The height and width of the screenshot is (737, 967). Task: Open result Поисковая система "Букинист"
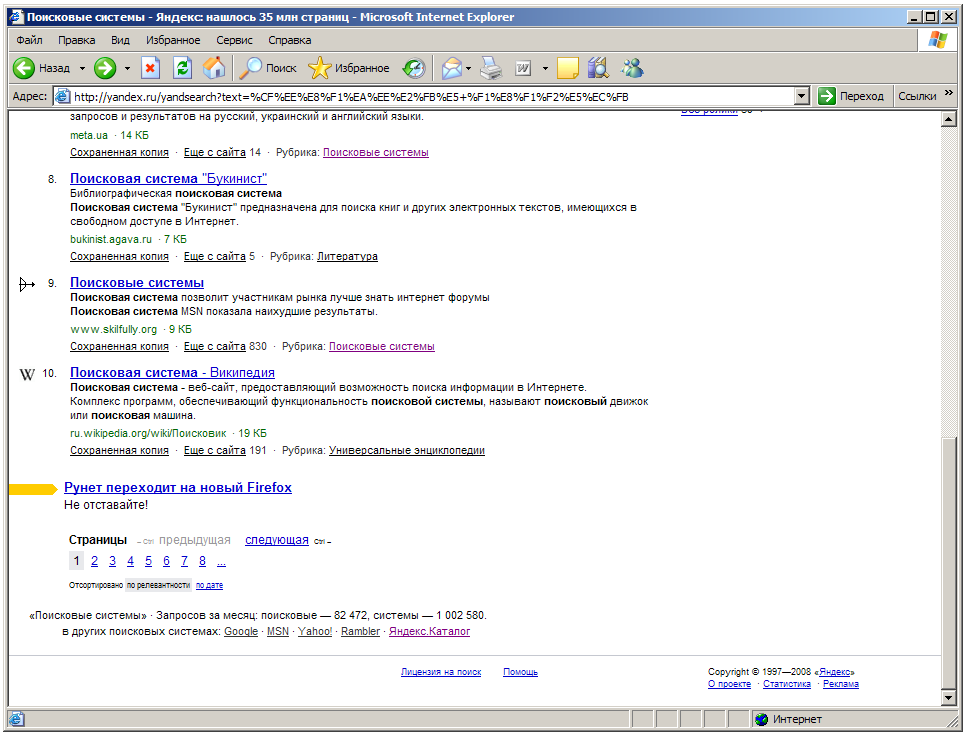pyautogui.click(x=168, y=178)
